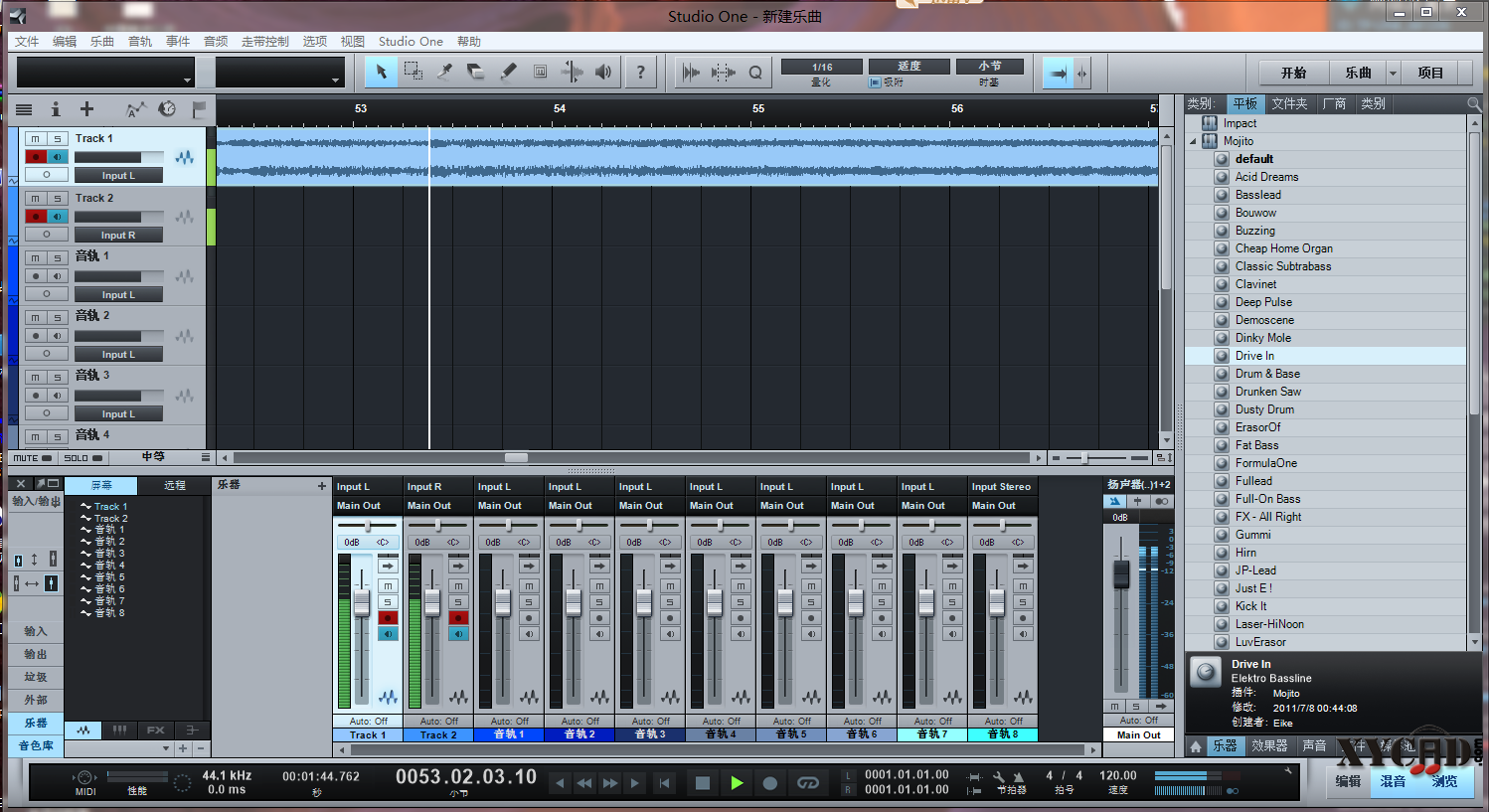
Task: Toggle the Loop transport button
Action: coord(807,783)
